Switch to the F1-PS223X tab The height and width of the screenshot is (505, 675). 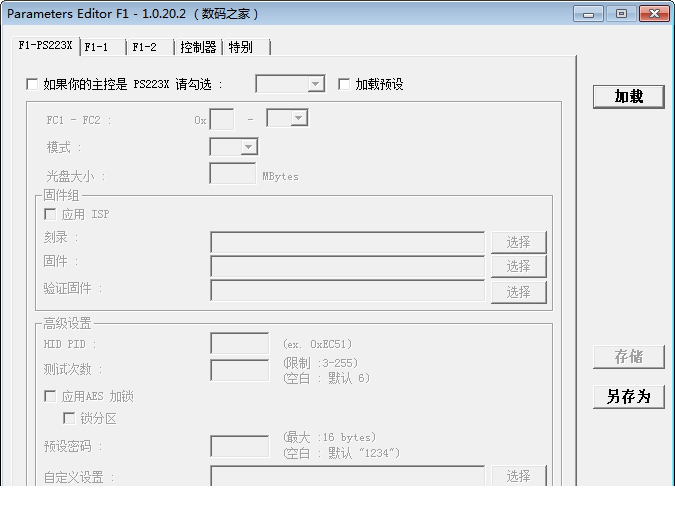coord(46,46)
